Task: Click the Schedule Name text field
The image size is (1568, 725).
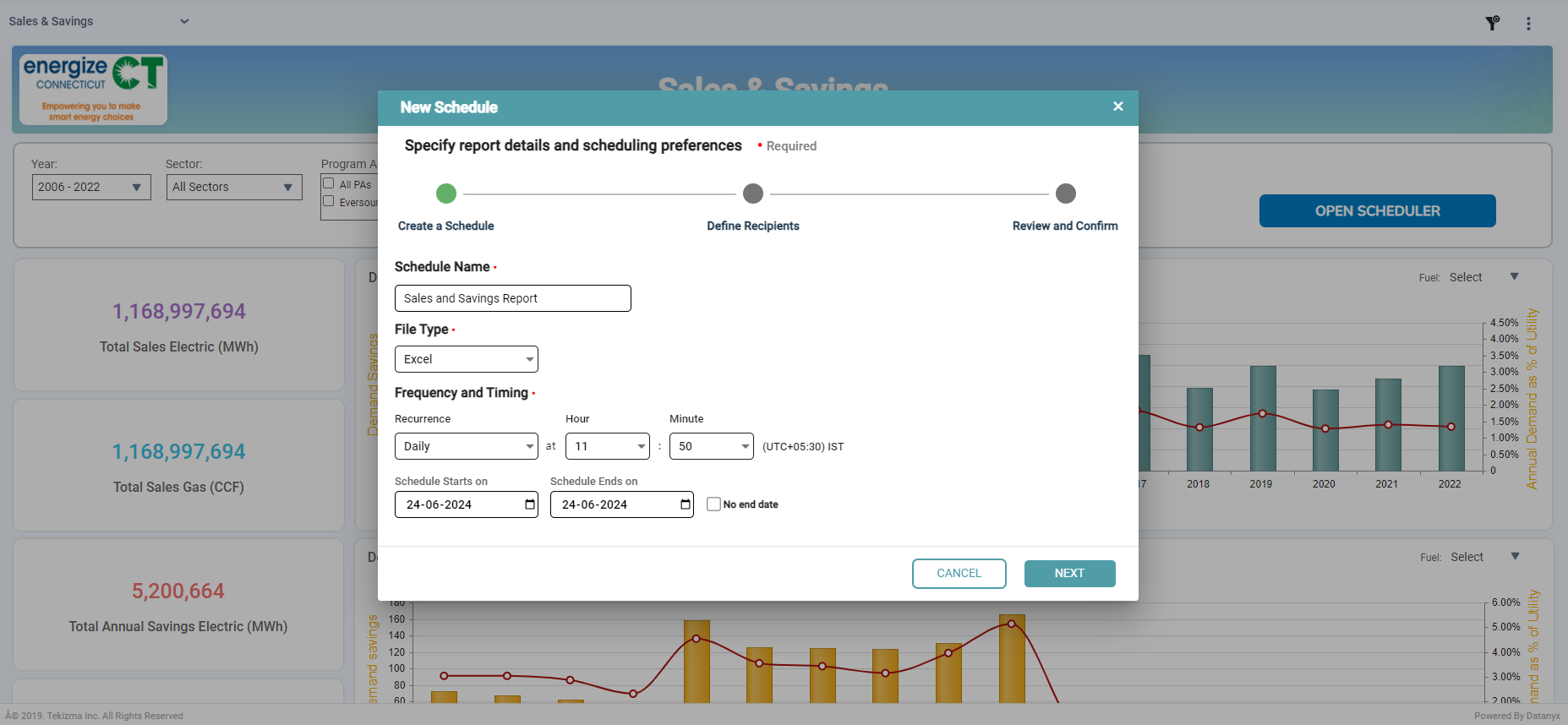Action: (x=512, y=298)
